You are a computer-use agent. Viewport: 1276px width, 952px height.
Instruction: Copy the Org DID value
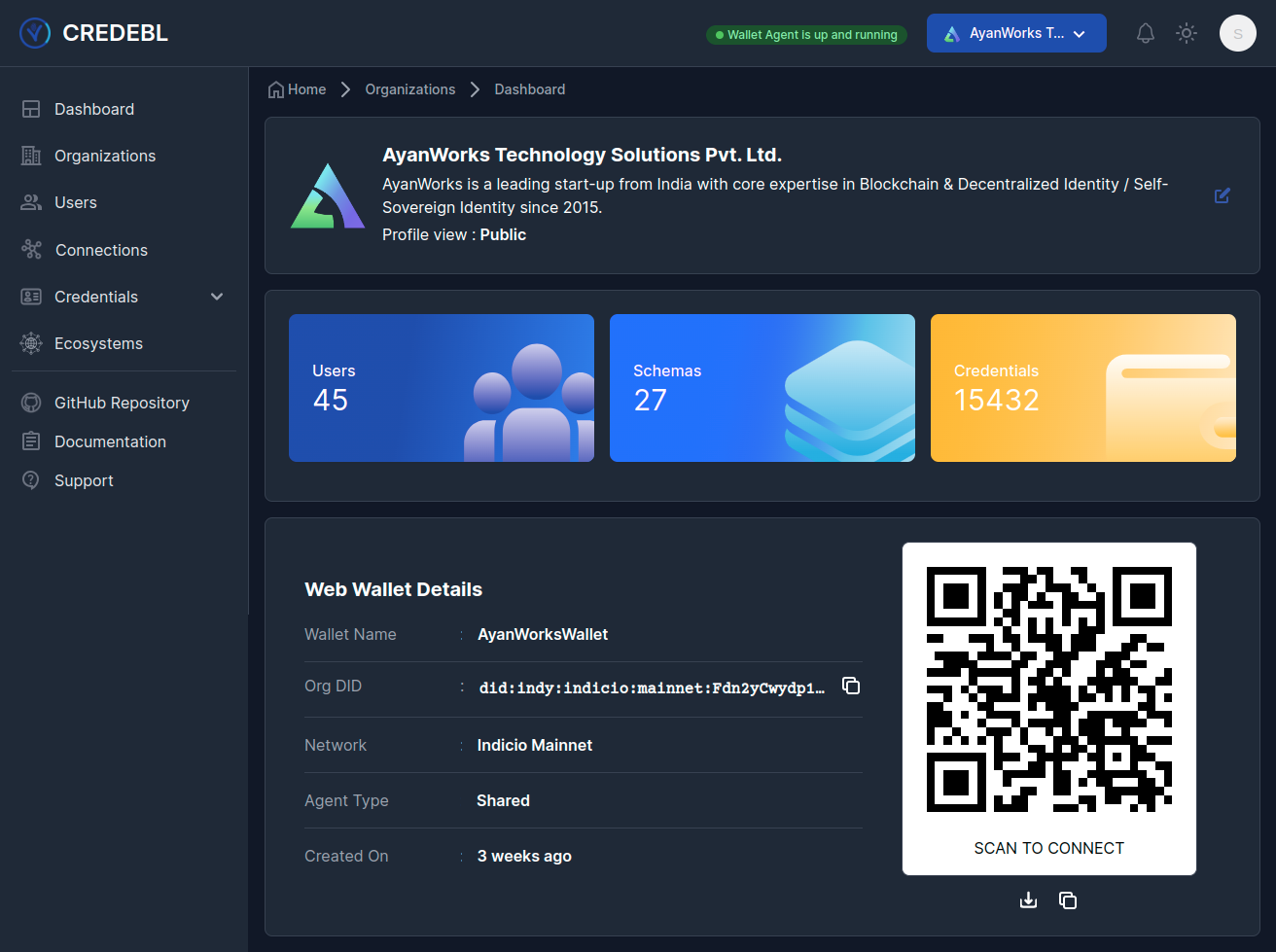pos(851,686)
